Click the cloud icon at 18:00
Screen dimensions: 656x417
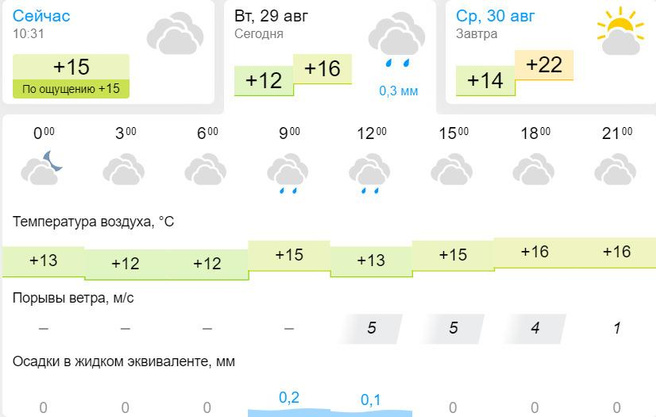pyautogui.click(x=533, y=169)
